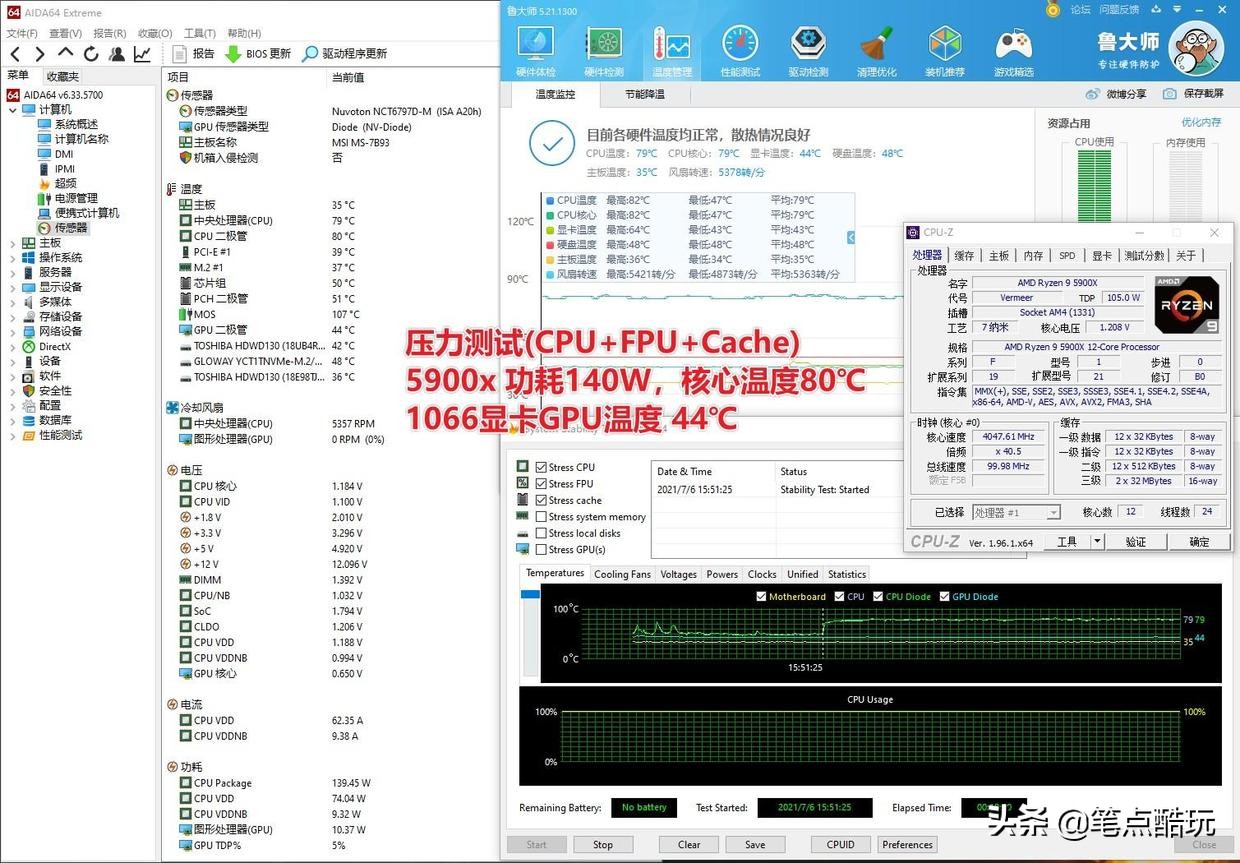Click the 验证 button in CPU-Z

pos(1140,541)
